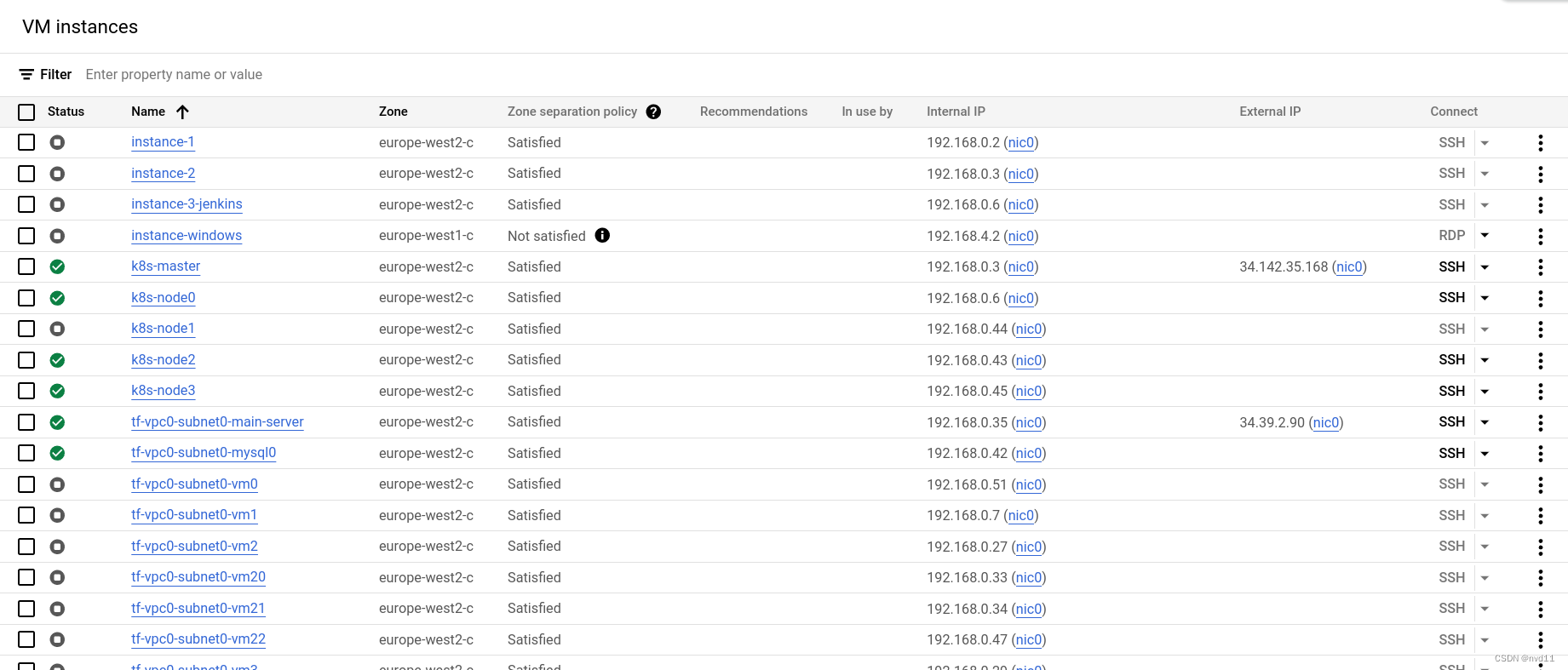Image resolution: width=1568 pixels, height=670 pixels.
Task: Open more actions for instance-windows
Action: tap(1540, 236)
